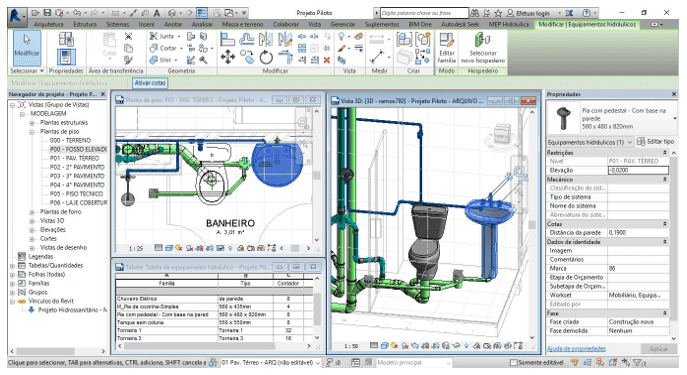Click the keyword search input field

point(425,13)
